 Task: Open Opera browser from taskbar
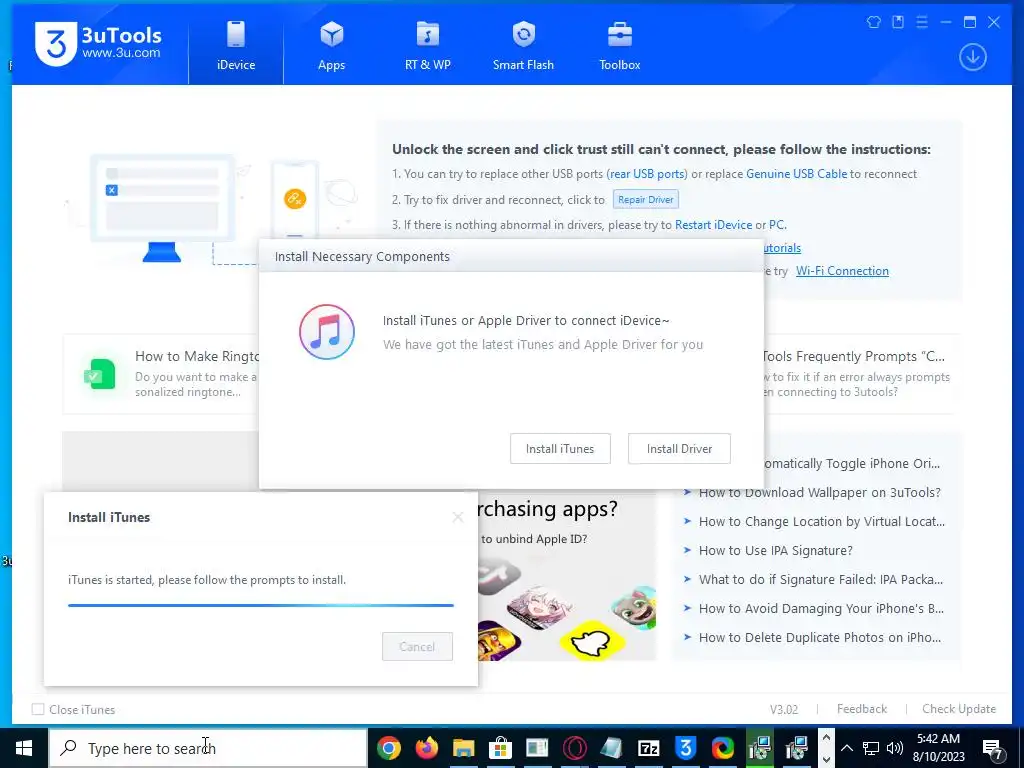click(575, 748)
